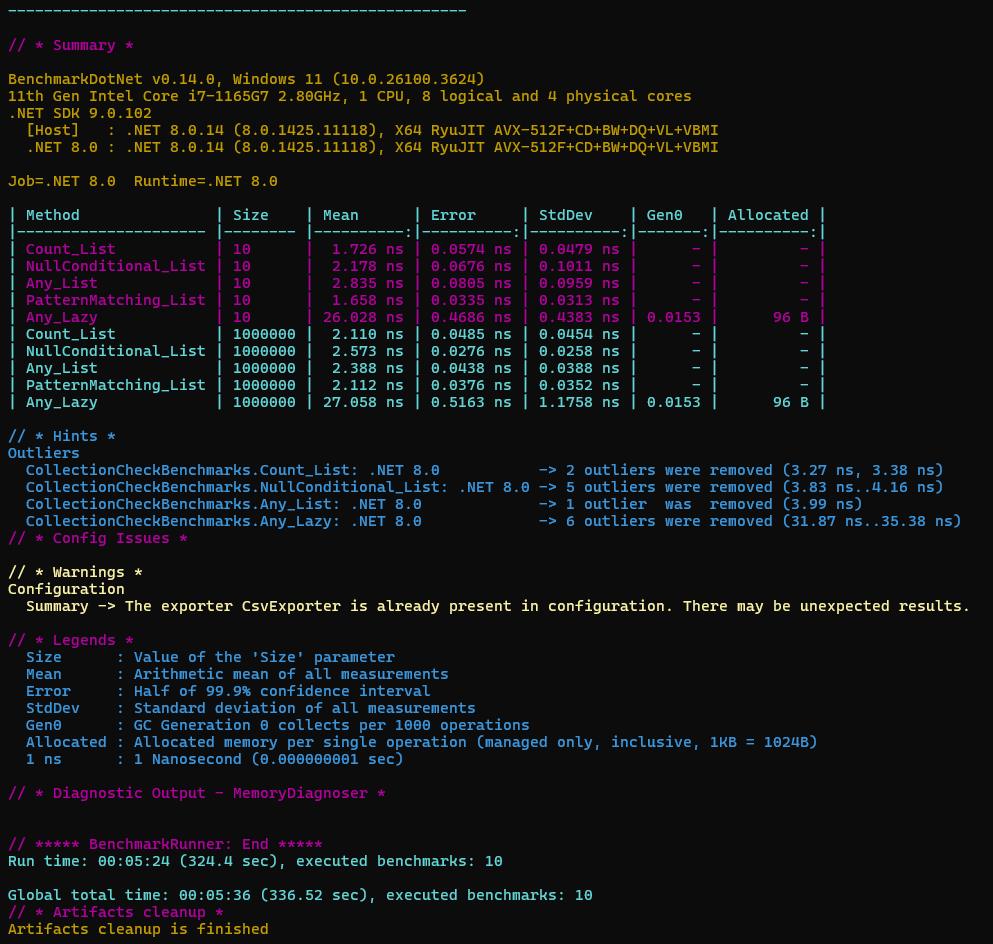Viewport: 993px width, 944px height.
Task: Click the Mean column header
Action: point(340,215)
